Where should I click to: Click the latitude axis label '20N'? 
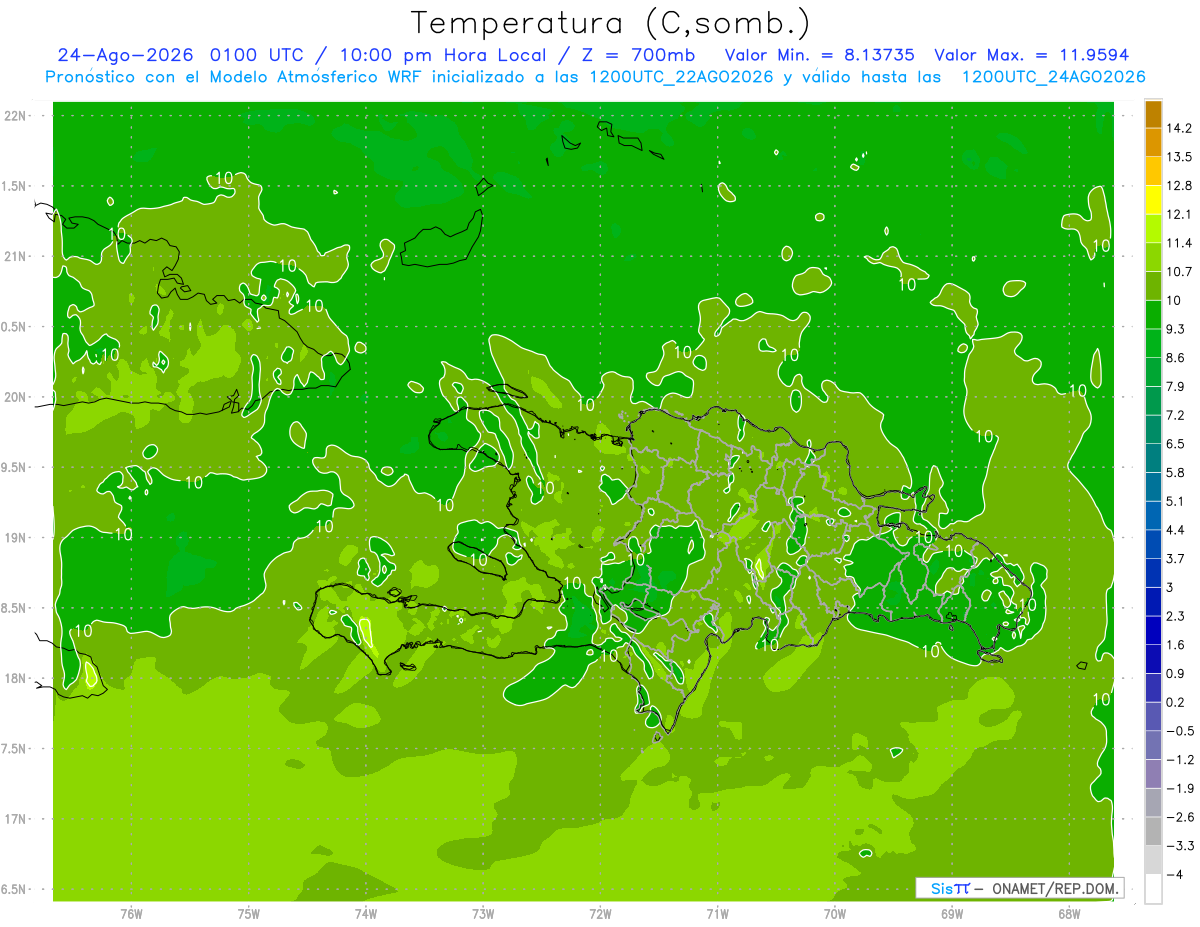click(16, 397)
